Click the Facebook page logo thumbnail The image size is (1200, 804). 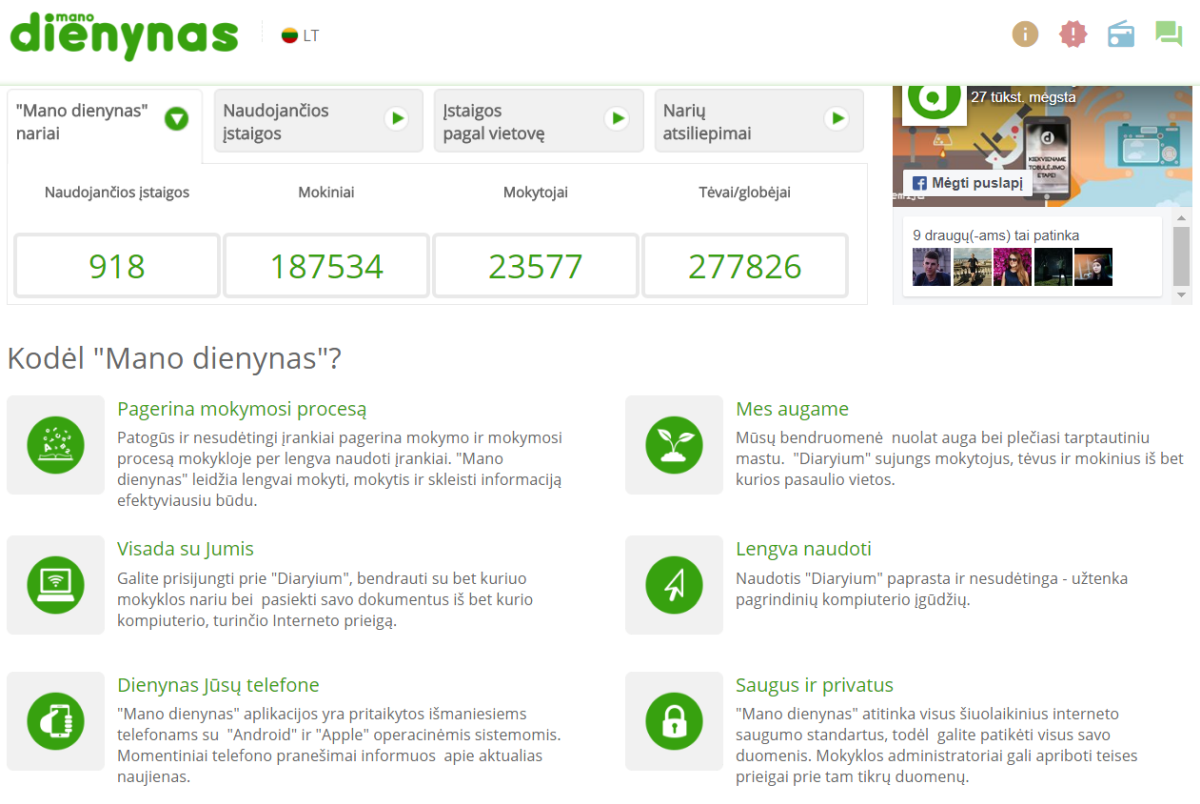coord(935,103)
